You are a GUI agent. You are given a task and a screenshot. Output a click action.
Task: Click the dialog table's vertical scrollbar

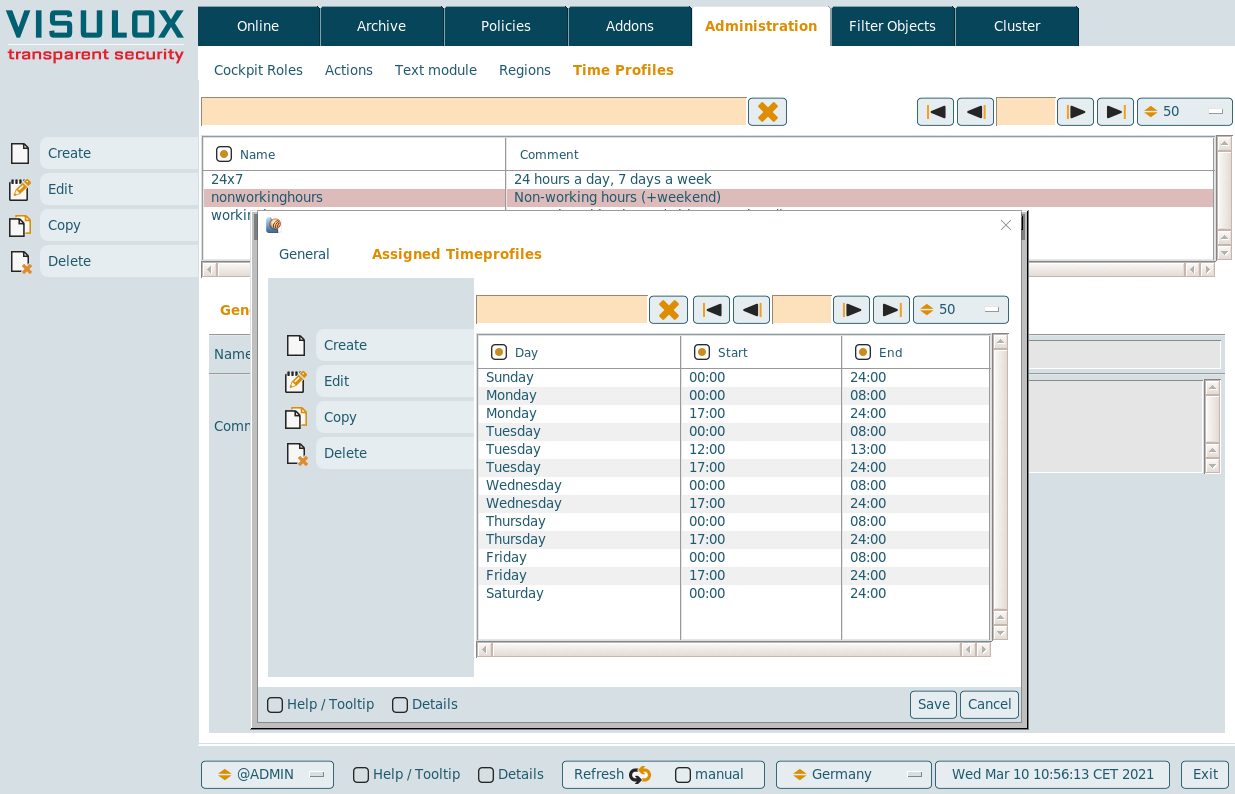(x=999, y=480)
